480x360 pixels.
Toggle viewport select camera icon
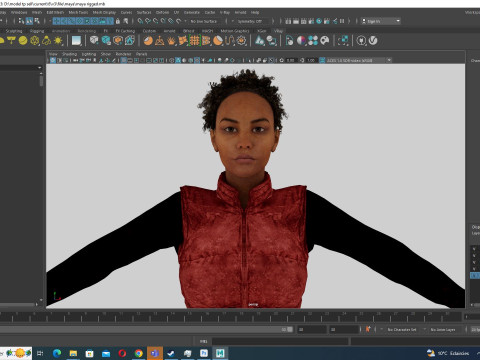pyautogui.click(x=53, y=60)
